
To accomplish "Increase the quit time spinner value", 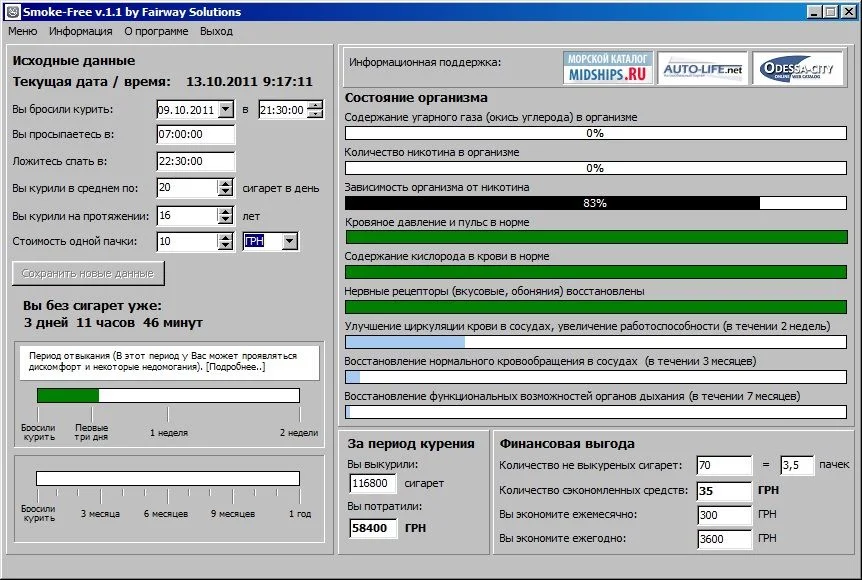I will (x=315, y=105).
